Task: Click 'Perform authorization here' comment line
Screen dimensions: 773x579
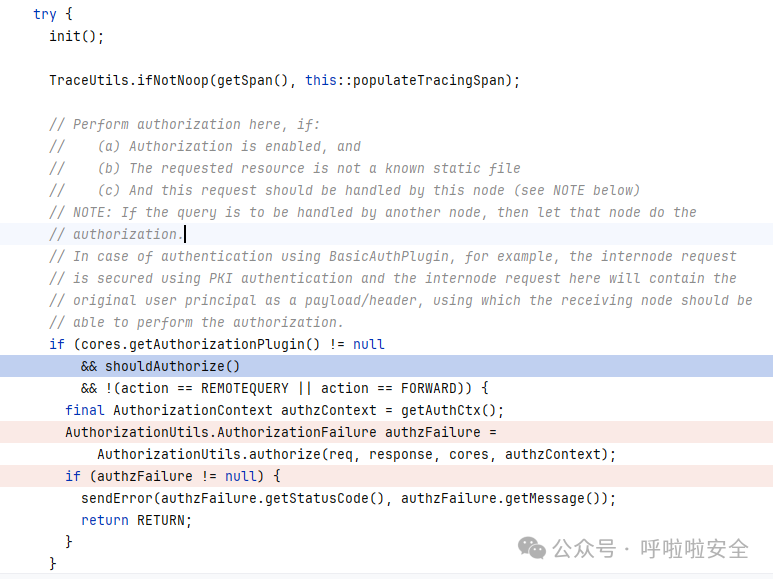Action: point(184,124)
